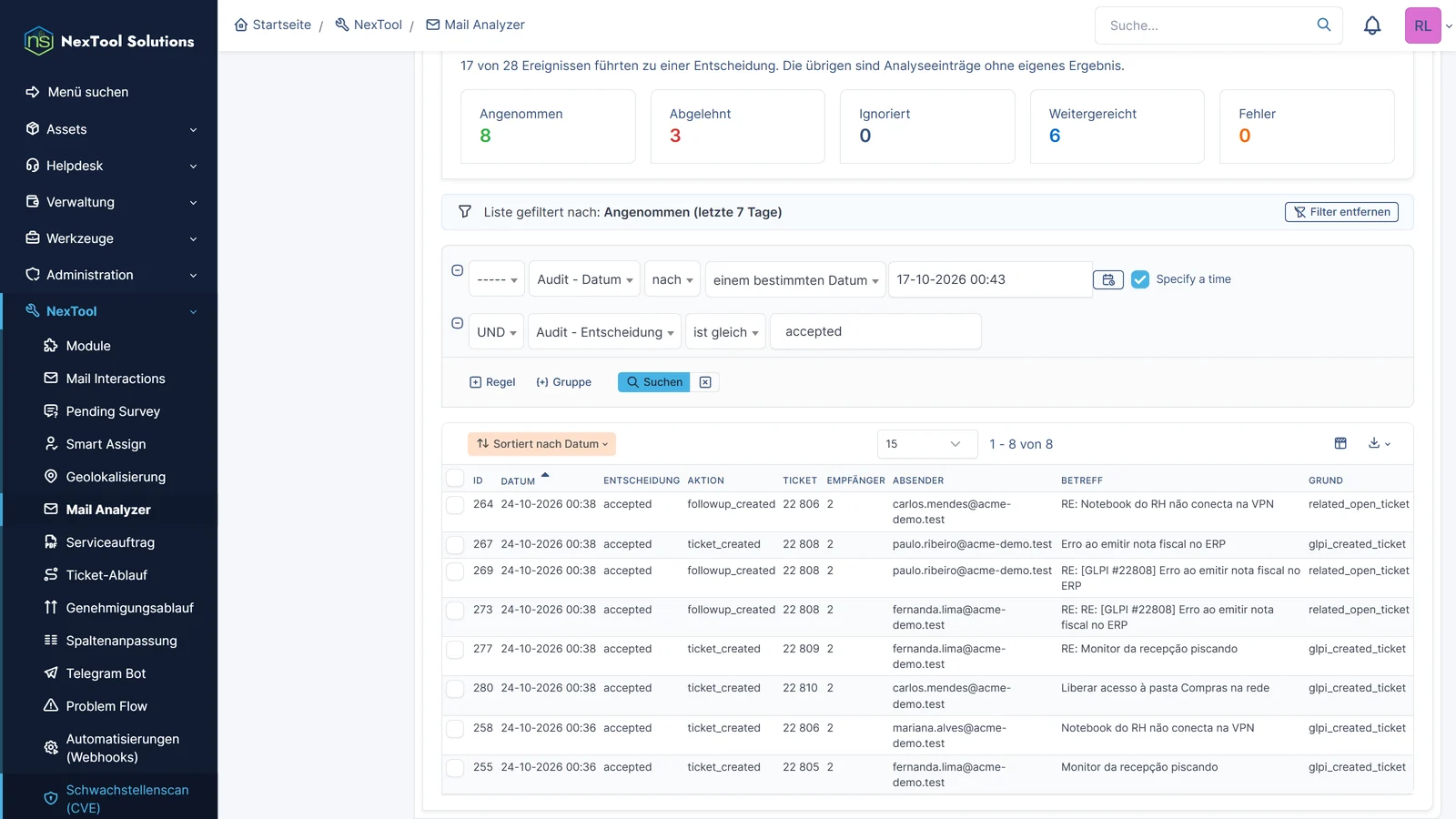
Task: Open the notifications bell
Action: coord(1372,25)
